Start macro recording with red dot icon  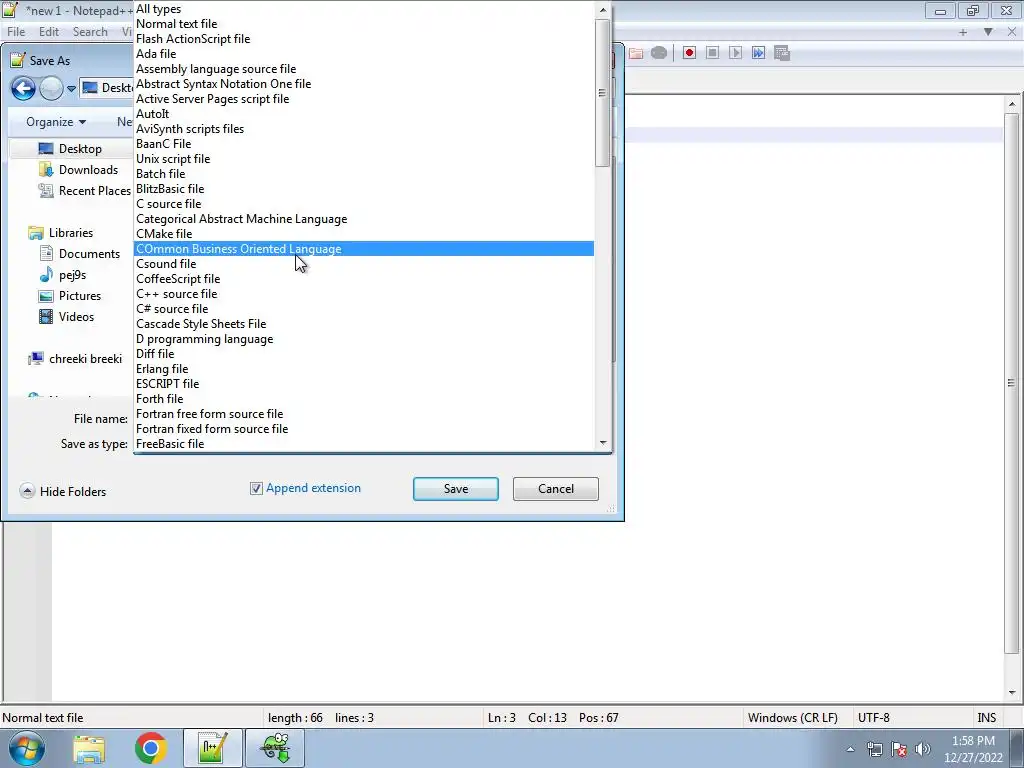pyautogui.click(x=689, y=53)
